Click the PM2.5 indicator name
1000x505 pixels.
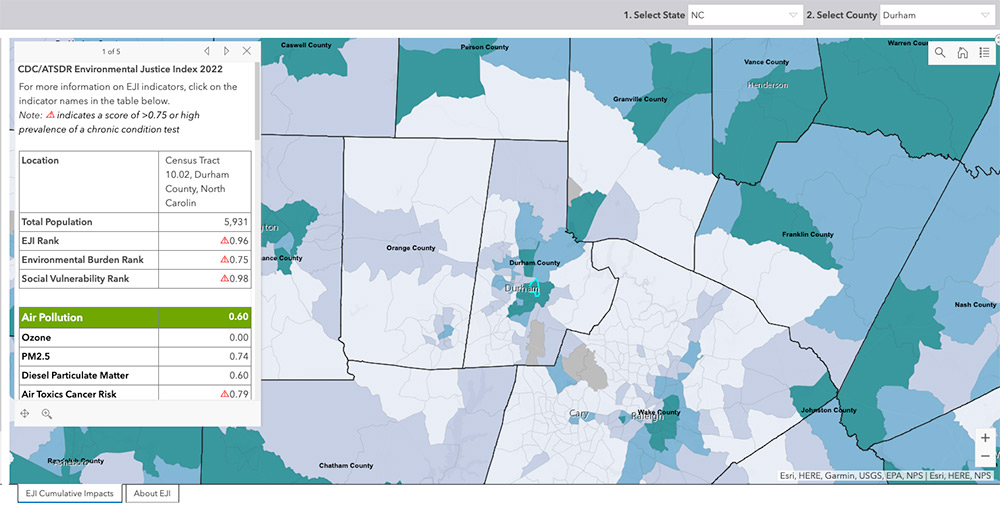[35, 357]
